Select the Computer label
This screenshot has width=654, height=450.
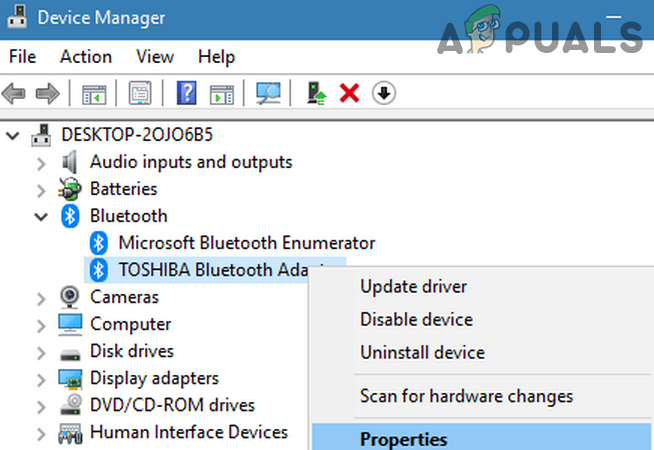pyautogui.click(x=131, y=324)
